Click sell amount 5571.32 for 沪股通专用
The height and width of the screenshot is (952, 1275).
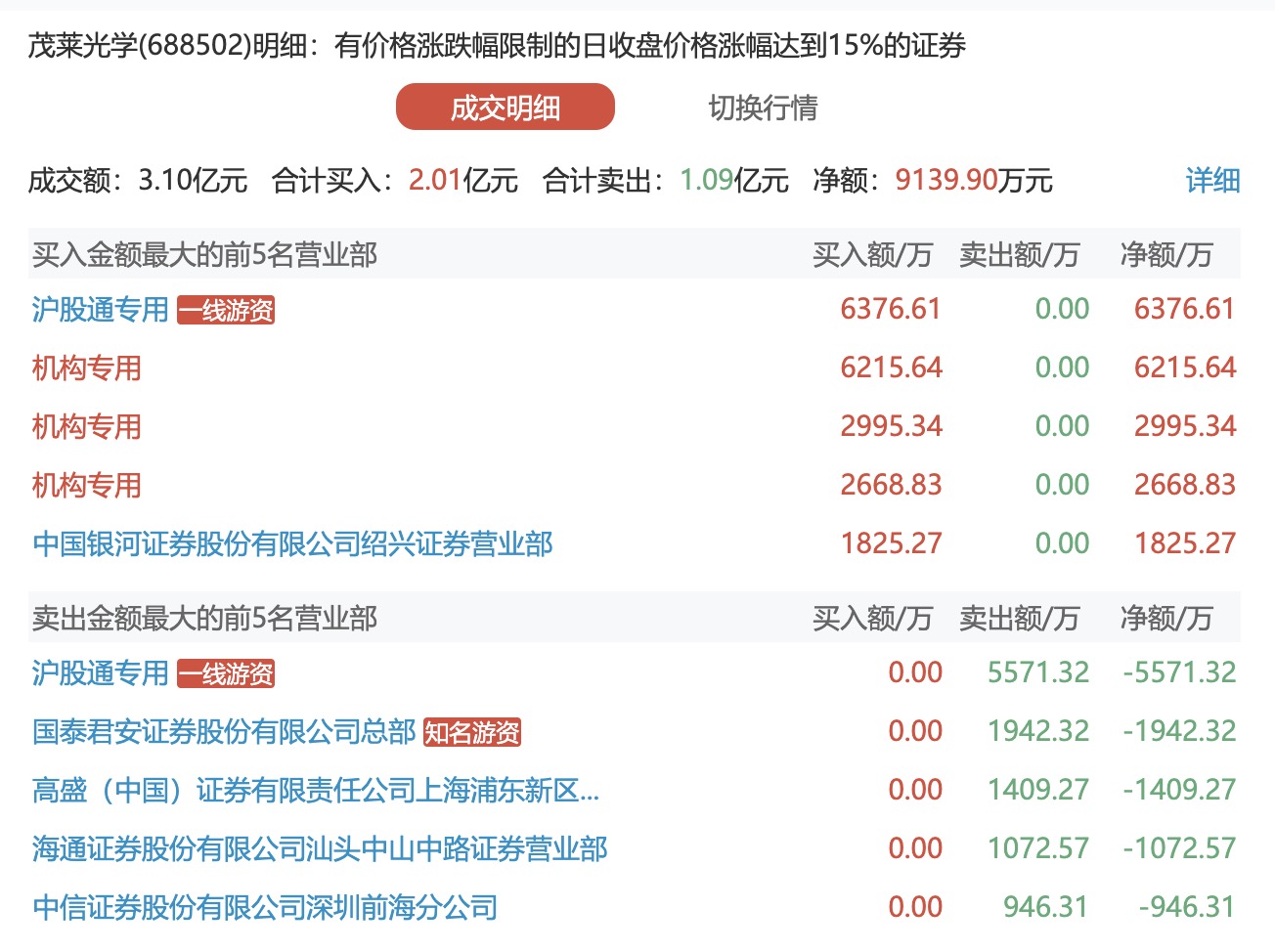point(1038,673)
